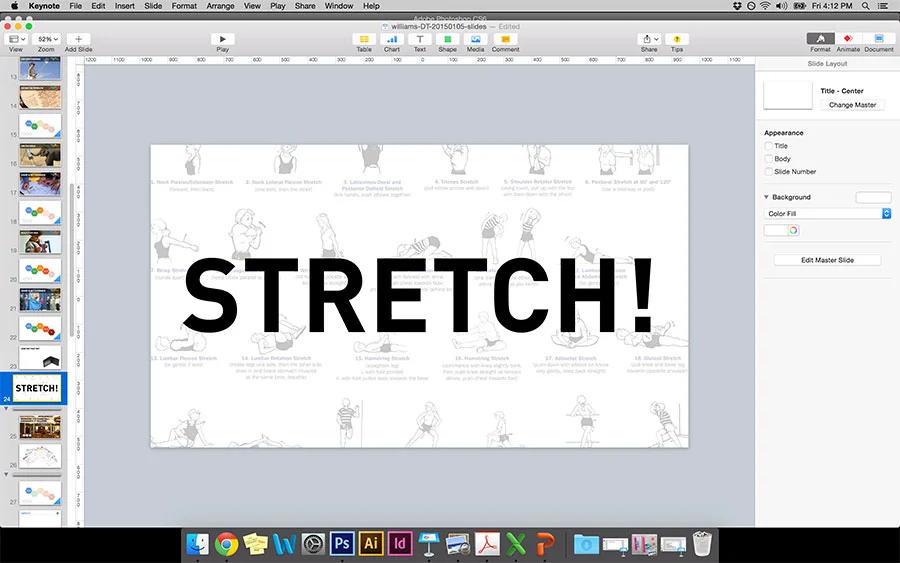Image resolution: width=900 pixels, height=563 pixels.
Task: Open Stickies from the Dock
Action: 255,543
